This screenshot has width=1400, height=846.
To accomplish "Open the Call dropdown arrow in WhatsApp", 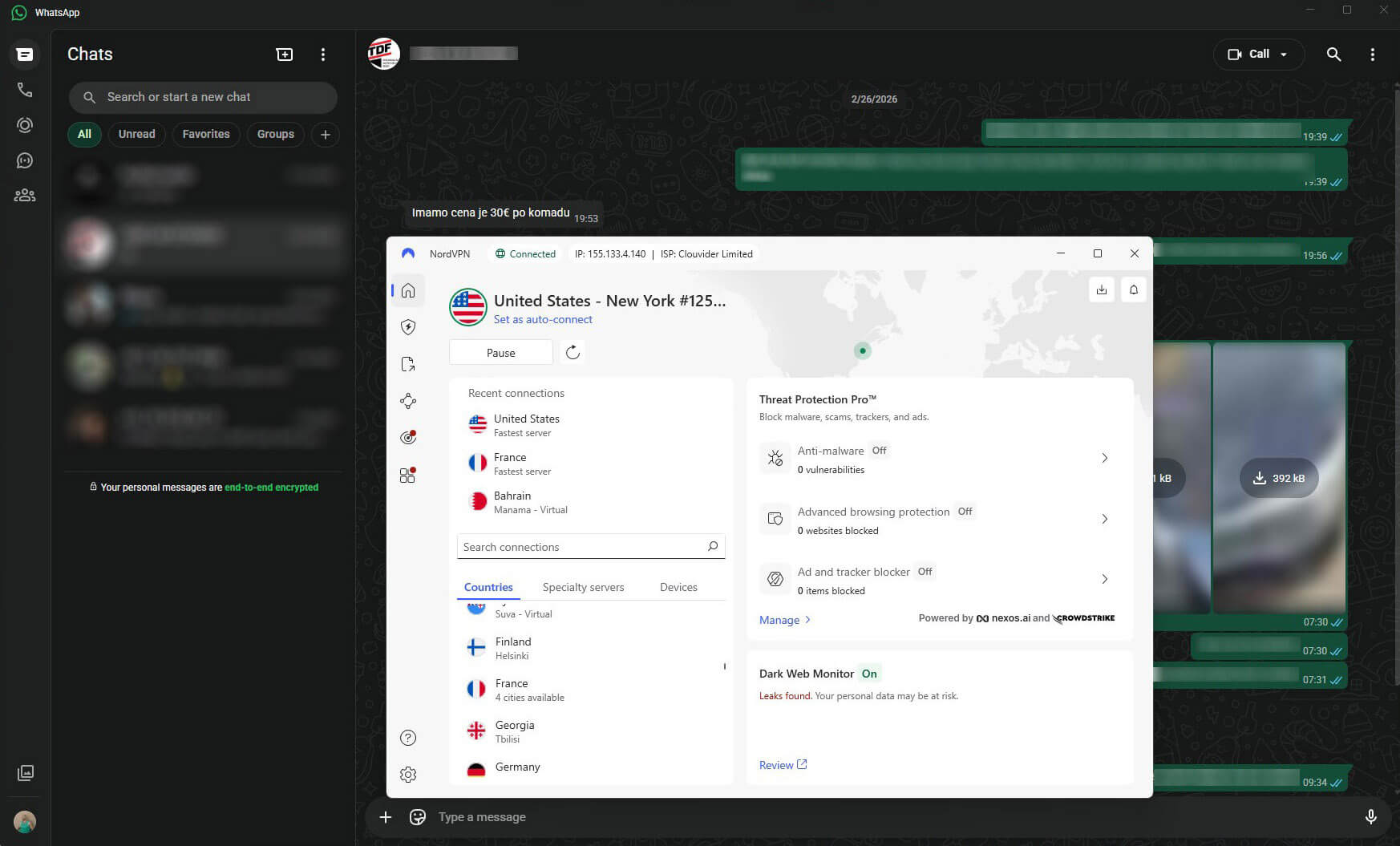I will point(1285,54).
